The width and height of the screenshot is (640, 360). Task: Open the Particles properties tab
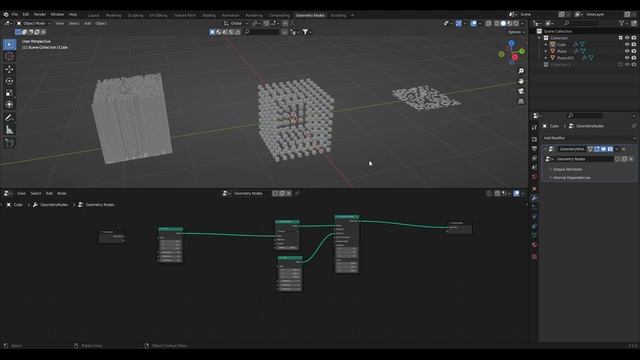534,207
